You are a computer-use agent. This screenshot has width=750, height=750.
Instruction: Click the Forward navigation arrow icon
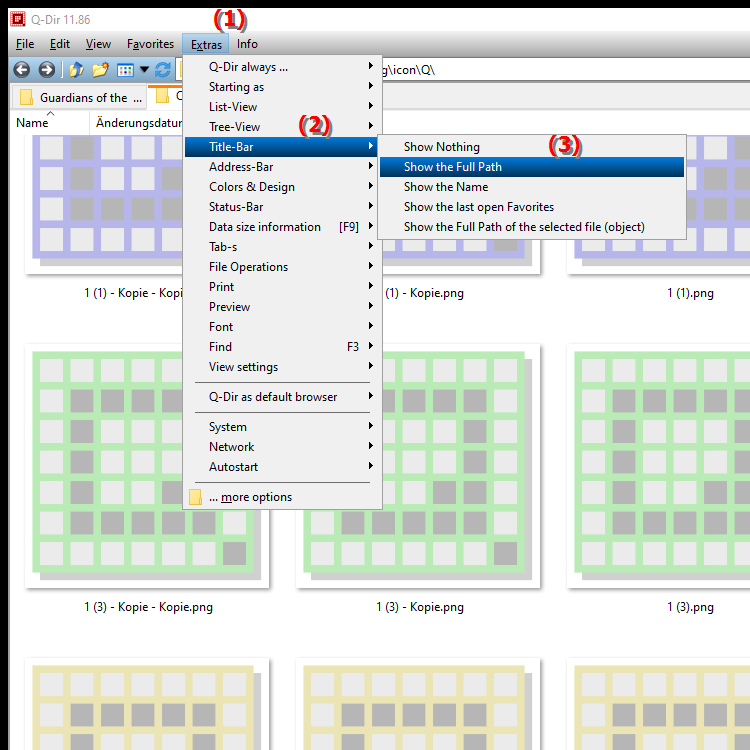46,70
